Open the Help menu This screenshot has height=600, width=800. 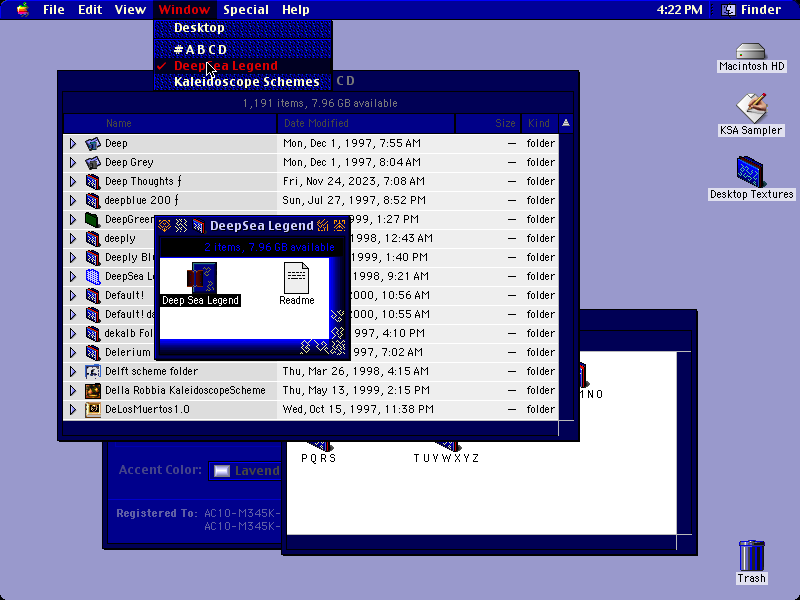tap(295, 10)
